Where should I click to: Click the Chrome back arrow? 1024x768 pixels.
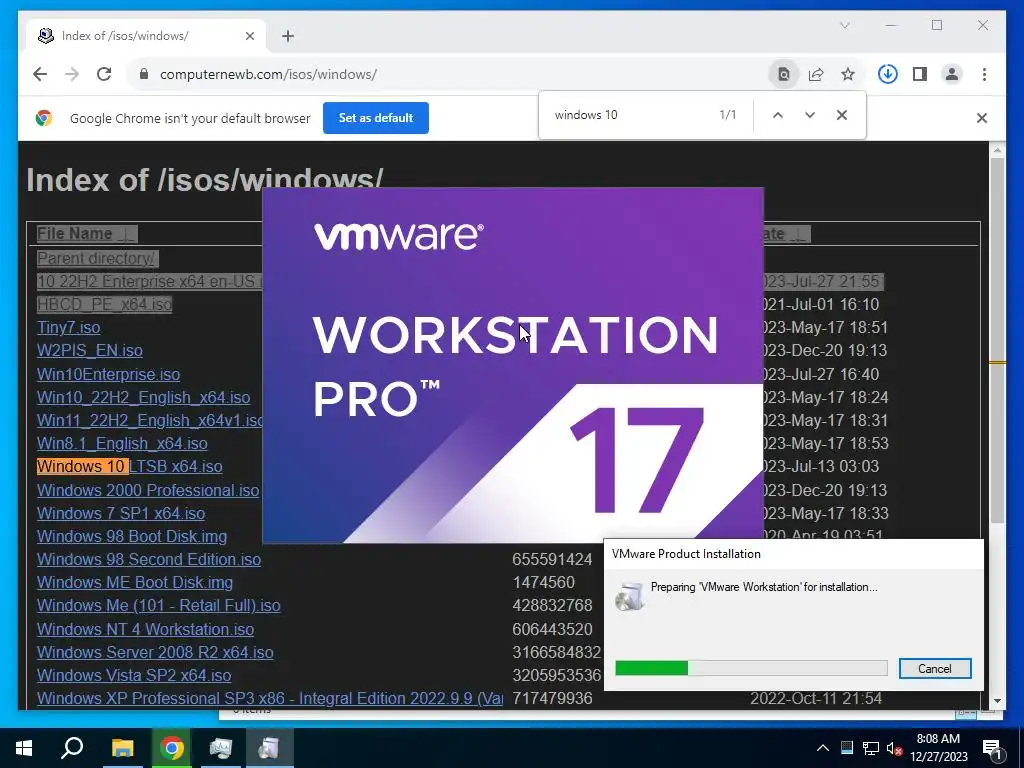click(40, 74)
